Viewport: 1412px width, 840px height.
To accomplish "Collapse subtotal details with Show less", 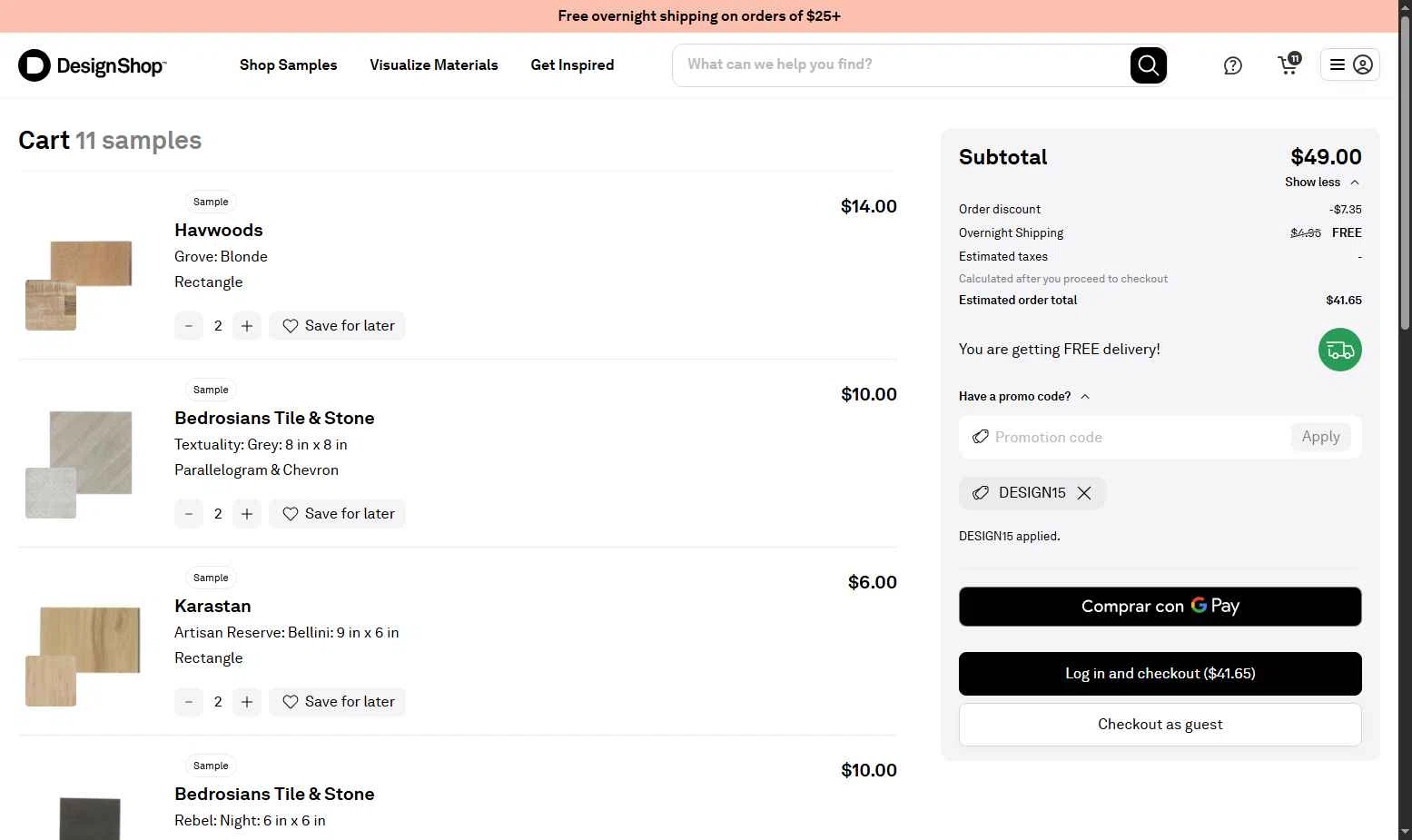I will [1322, 182].
